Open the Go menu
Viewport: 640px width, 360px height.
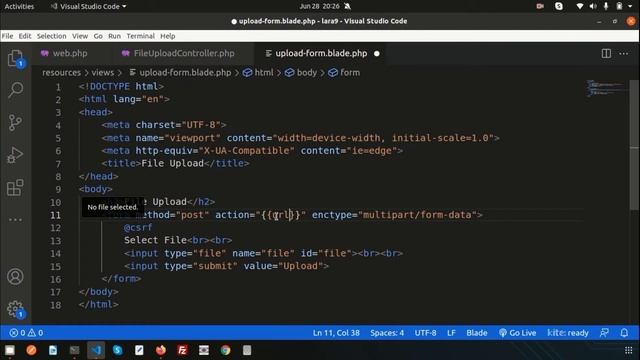98,36
